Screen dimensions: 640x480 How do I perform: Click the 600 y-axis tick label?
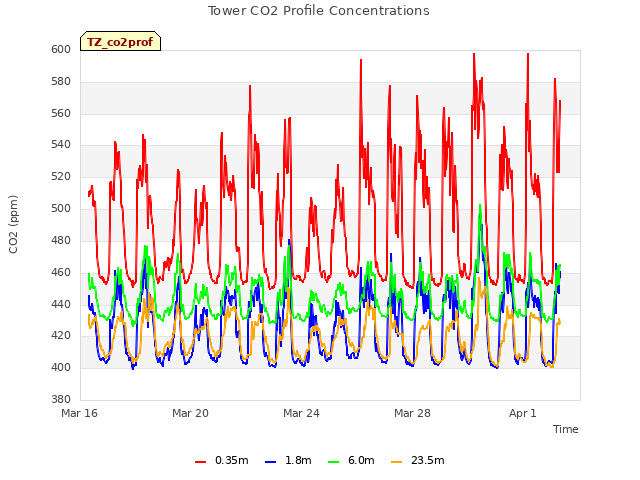pyautogui.click(x=61, y=50)
